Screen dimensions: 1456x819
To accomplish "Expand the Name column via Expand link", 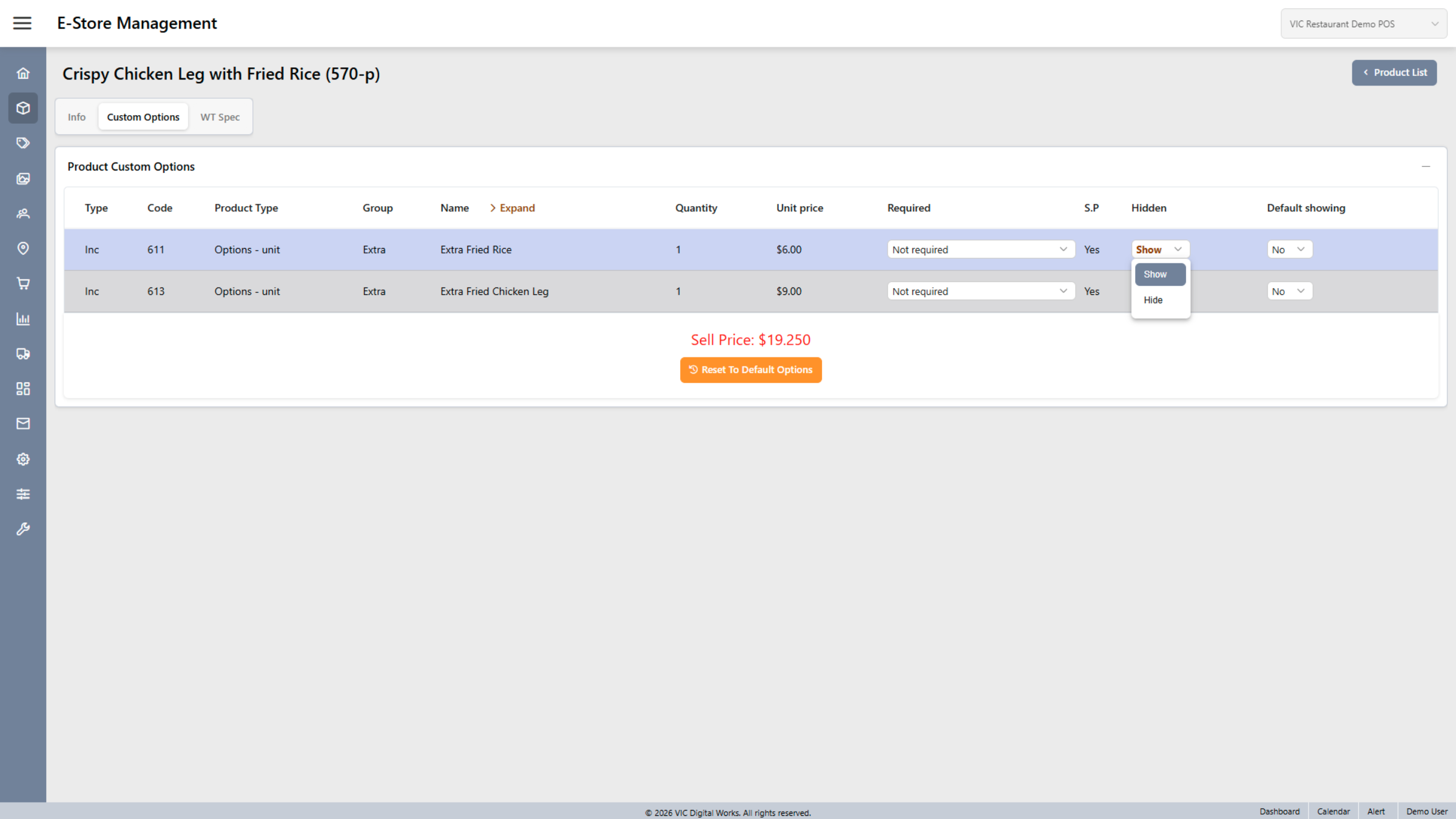I will [x=513, y=207].
